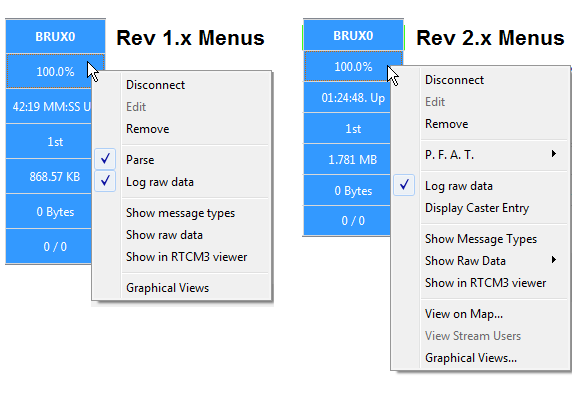The image size is (580, 400).
Task: Select the 1.781 MB stream cell
Action: click(347, 159)
